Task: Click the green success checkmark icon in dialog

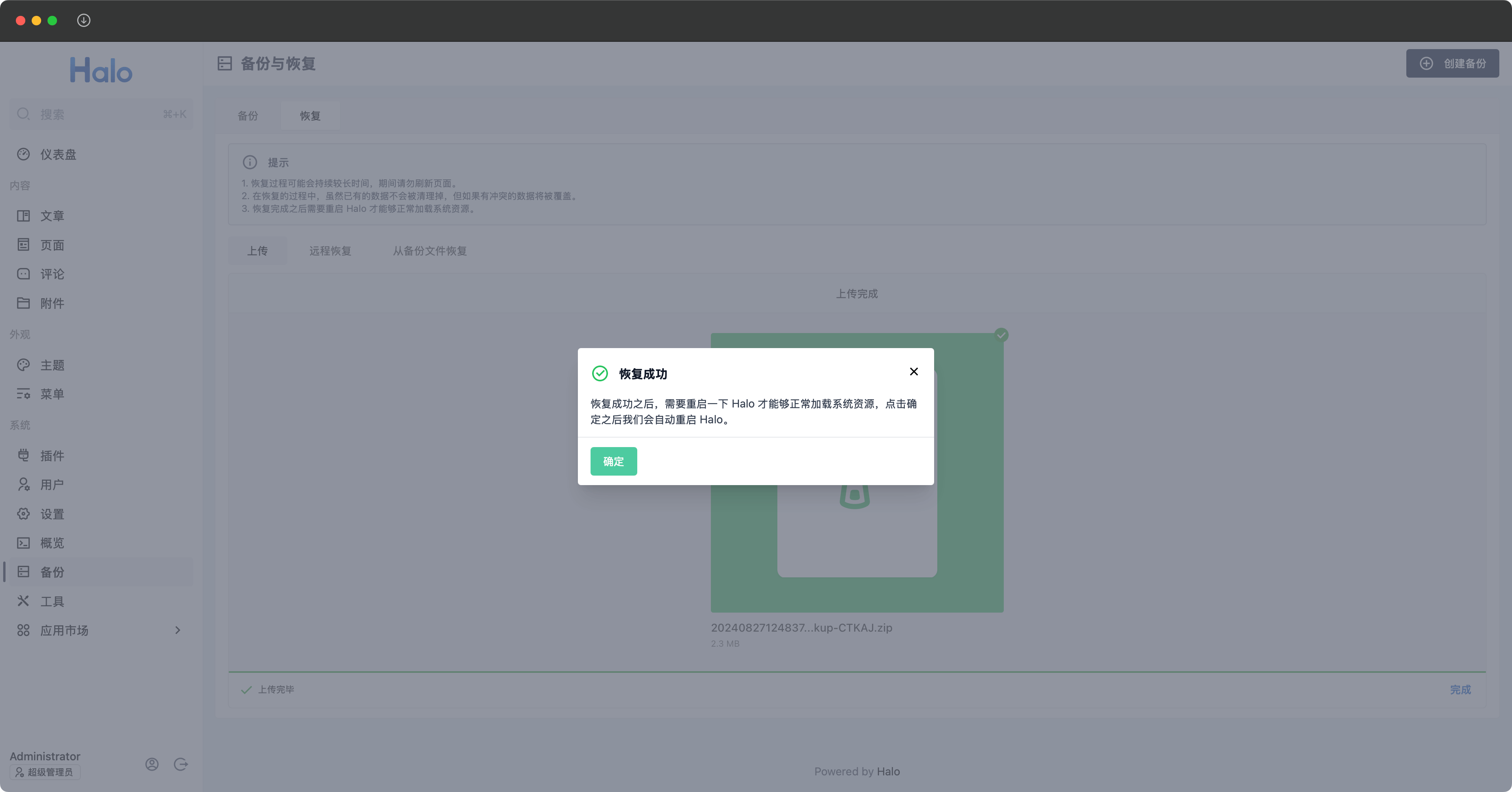Action: pos(600,373)
